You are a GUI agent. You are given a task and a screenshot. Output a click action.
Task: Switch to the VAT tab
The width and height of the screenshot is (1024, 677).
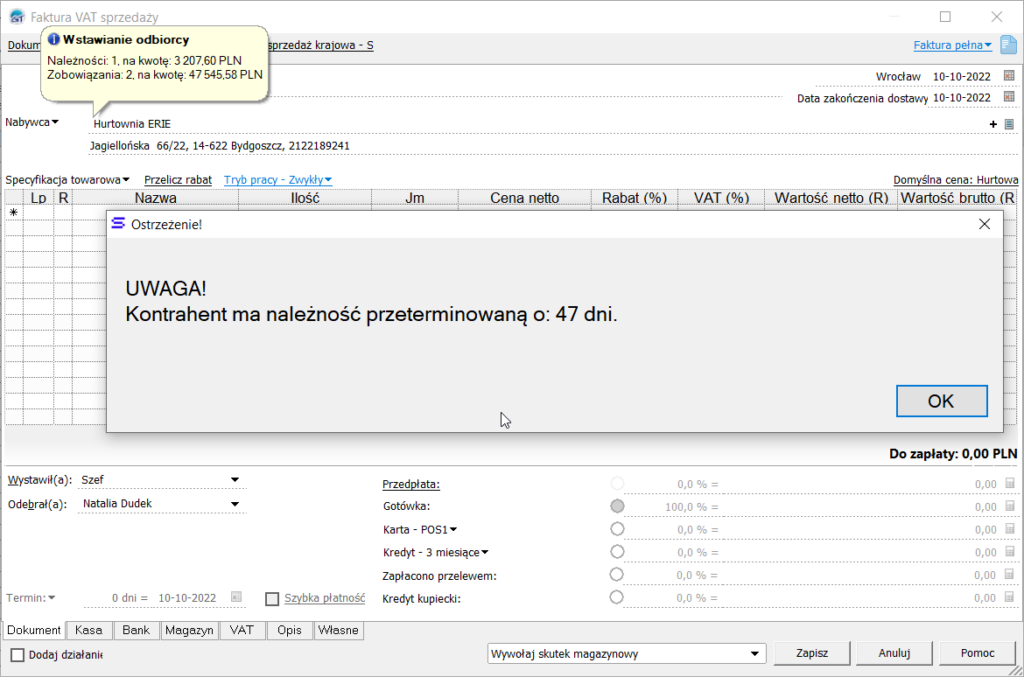pos(241,630)
